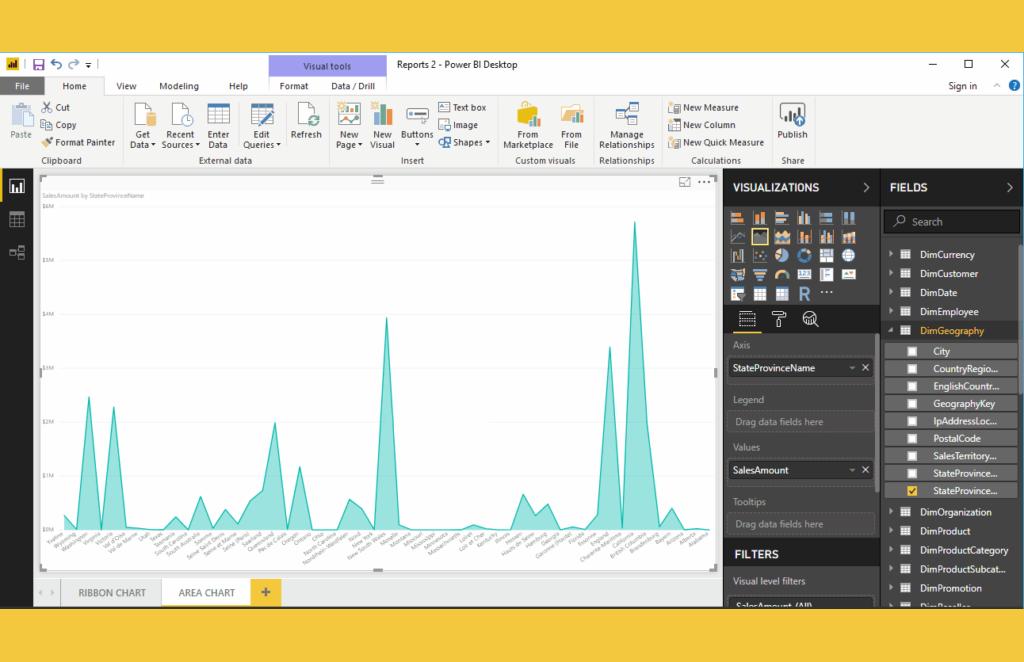Screen dimensions: 1024x662
Task: Select the KPI visual
Action: (x=848, y=275)
